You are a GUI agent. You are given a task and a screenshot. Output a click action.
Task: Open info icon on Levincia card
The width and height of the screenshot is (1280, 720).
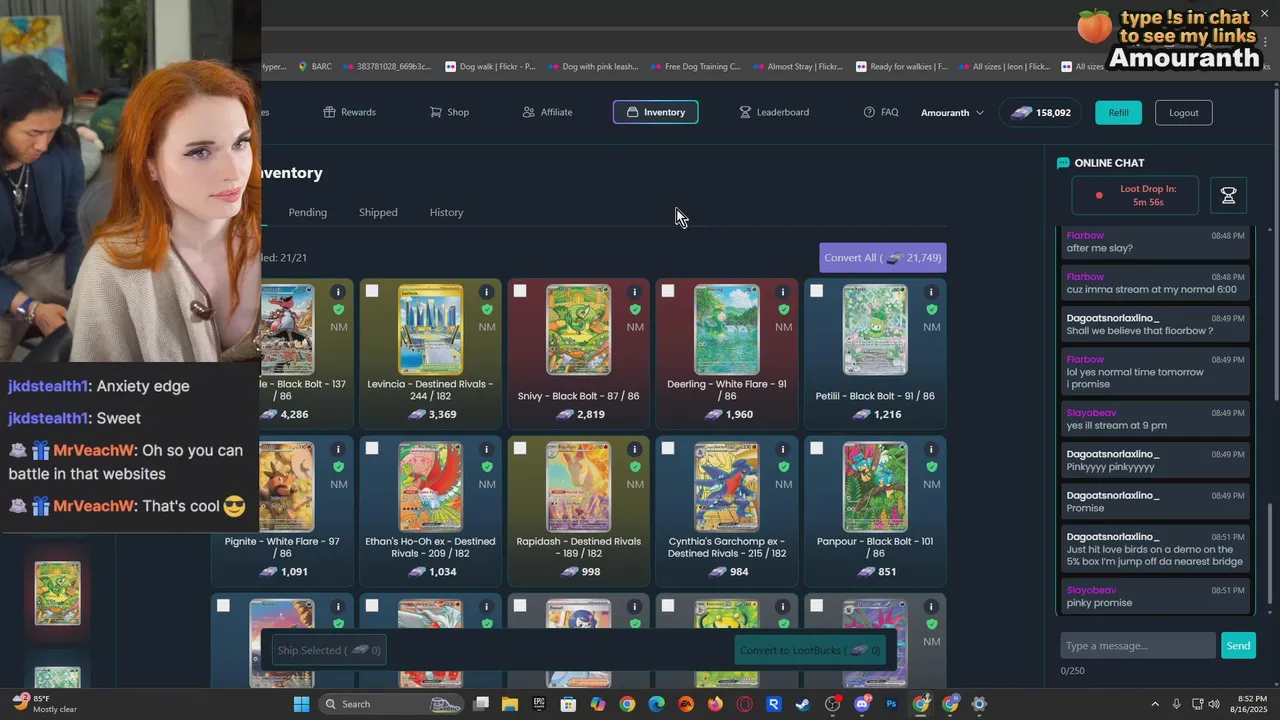486,292
